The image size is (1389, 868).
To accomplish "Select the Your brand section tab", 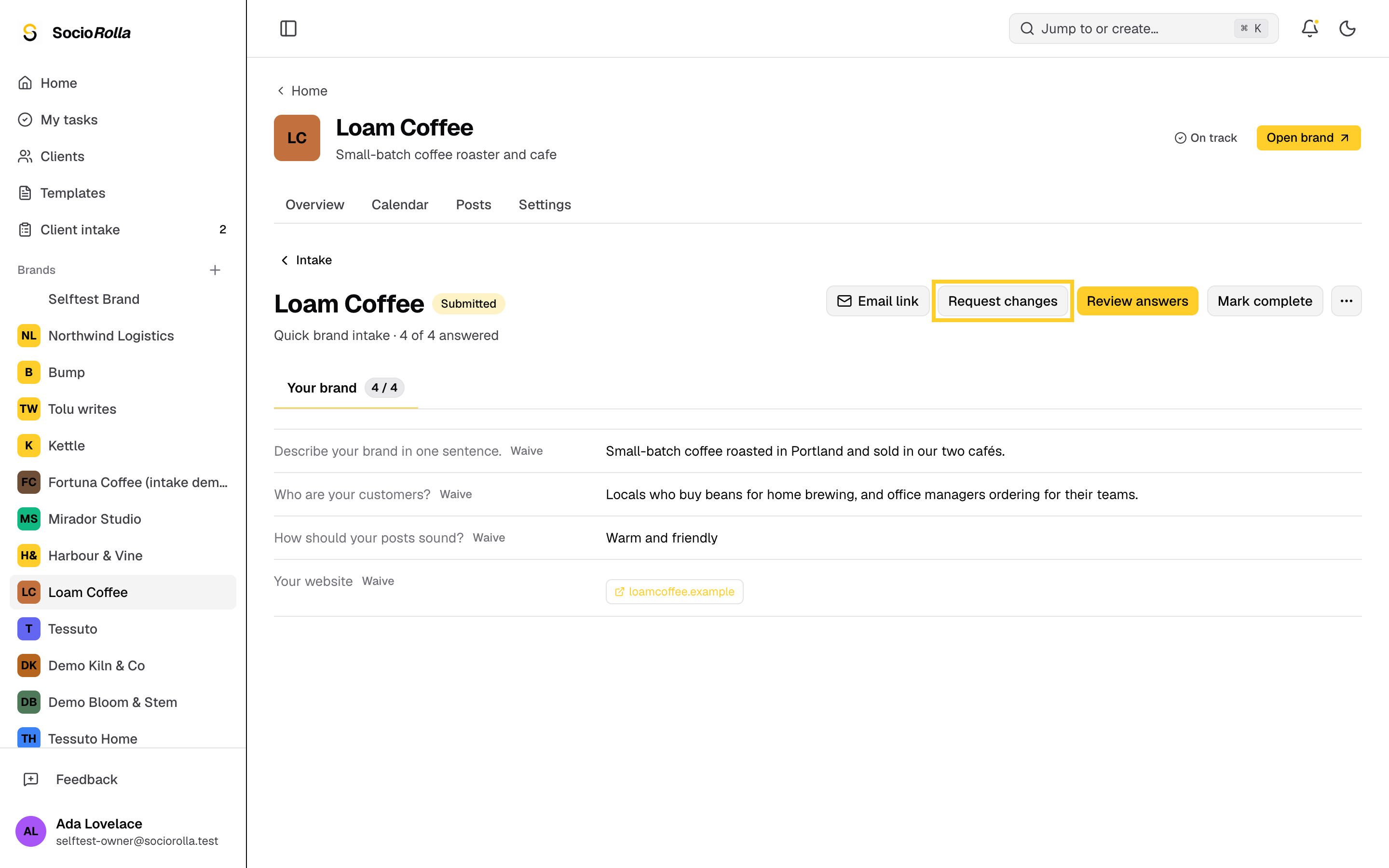I will click(345, 388).
